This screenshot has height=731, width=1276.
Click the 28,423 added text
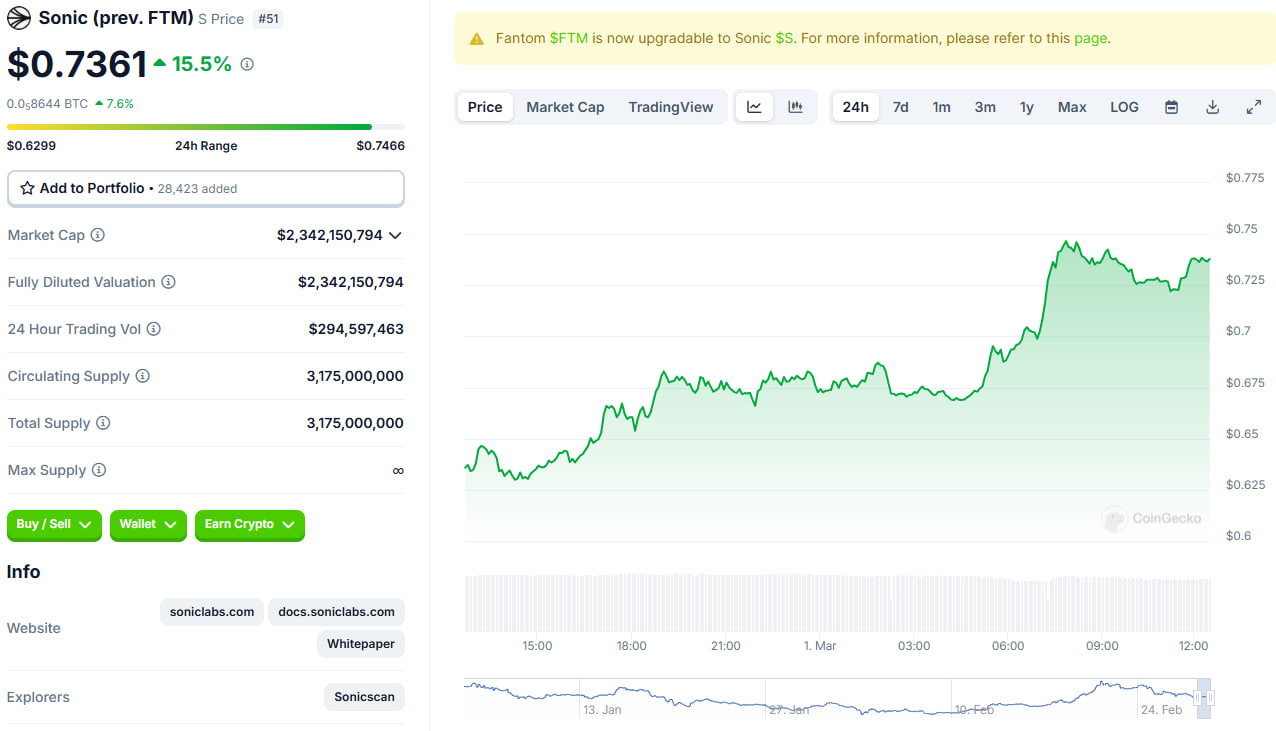pos(197,188)
